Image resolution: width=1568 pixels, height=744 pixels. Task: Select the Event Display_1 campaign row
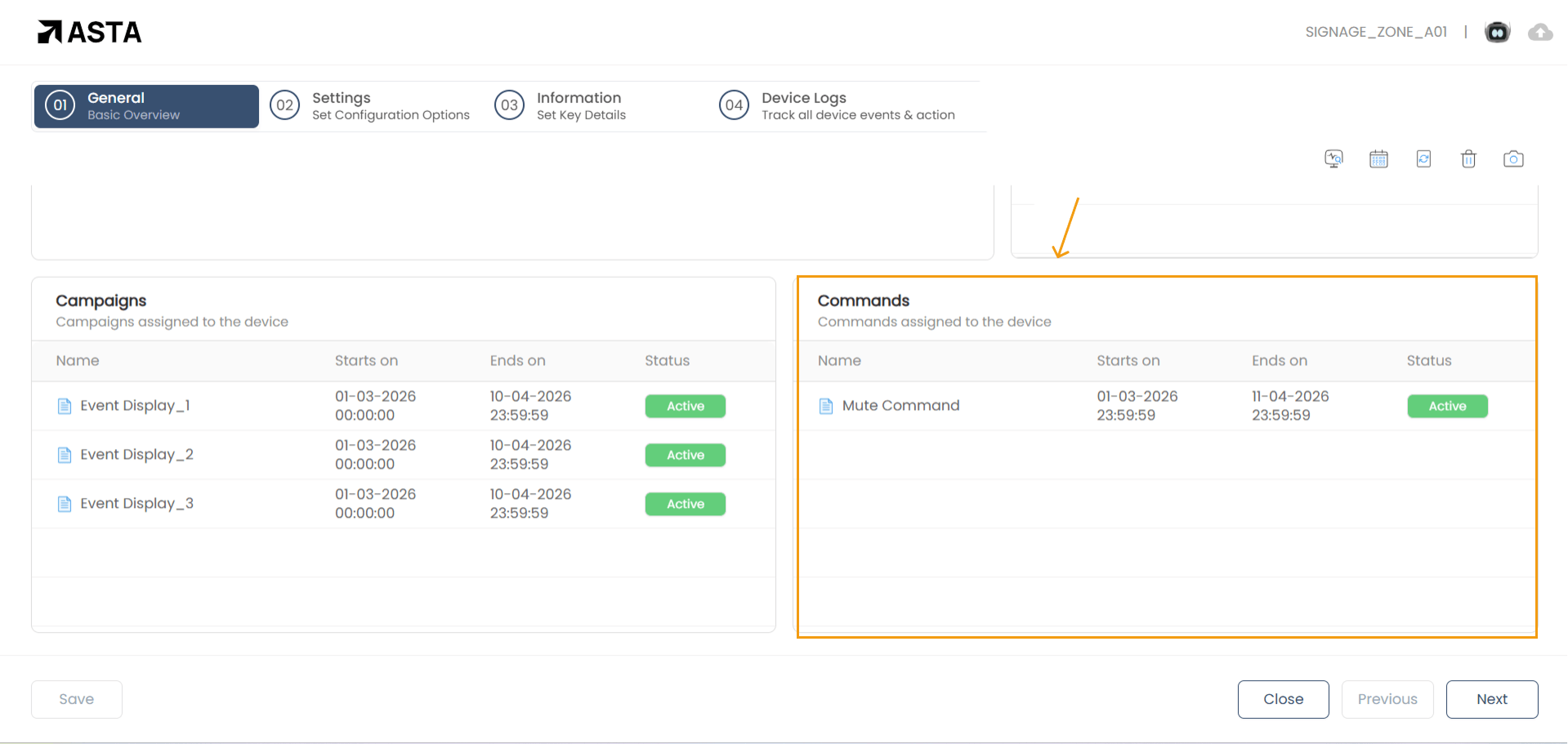(x=135, y=406)
